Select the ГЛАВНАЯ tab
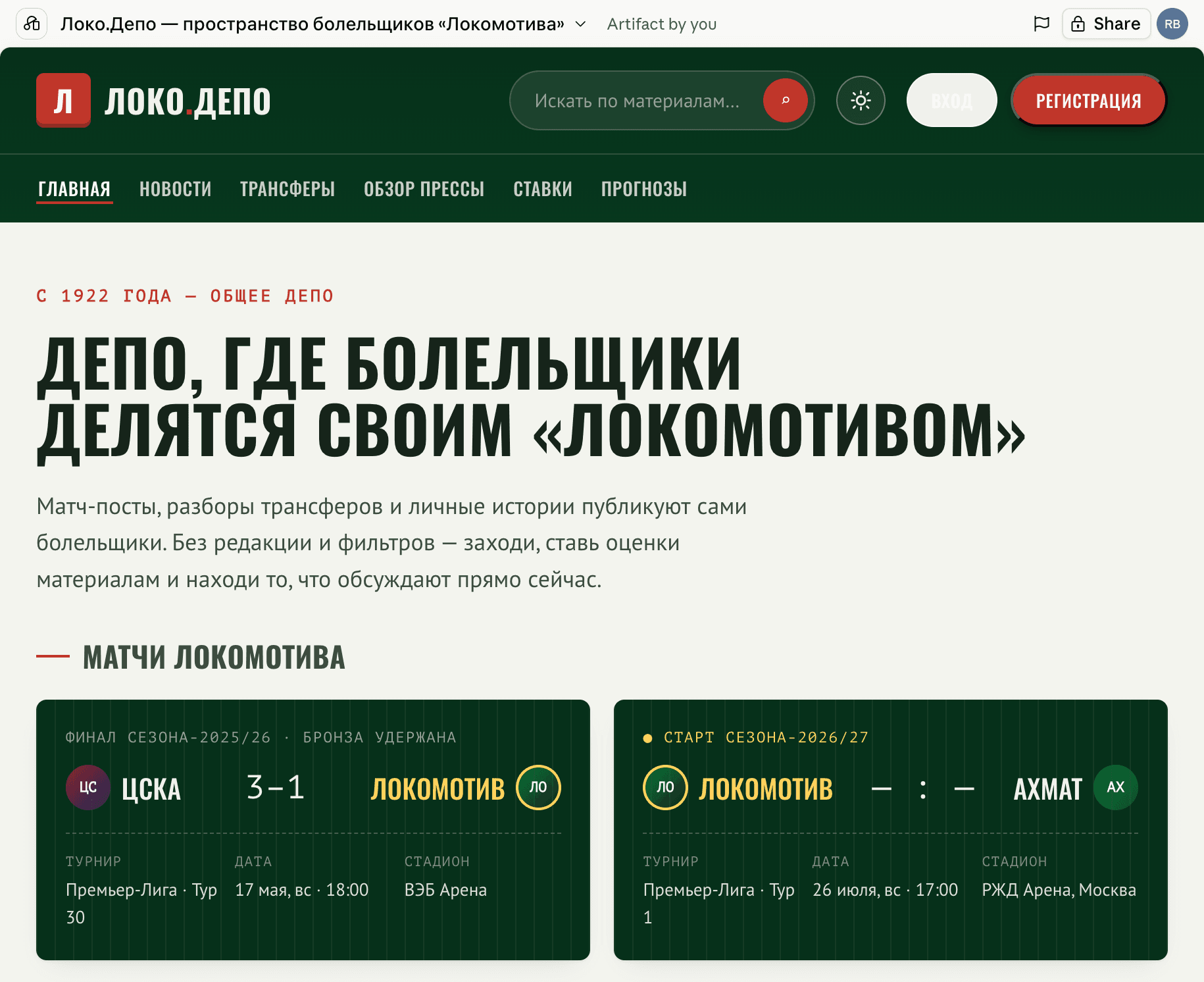Viewport: 1204px width, 982px height. coord(74,190)
